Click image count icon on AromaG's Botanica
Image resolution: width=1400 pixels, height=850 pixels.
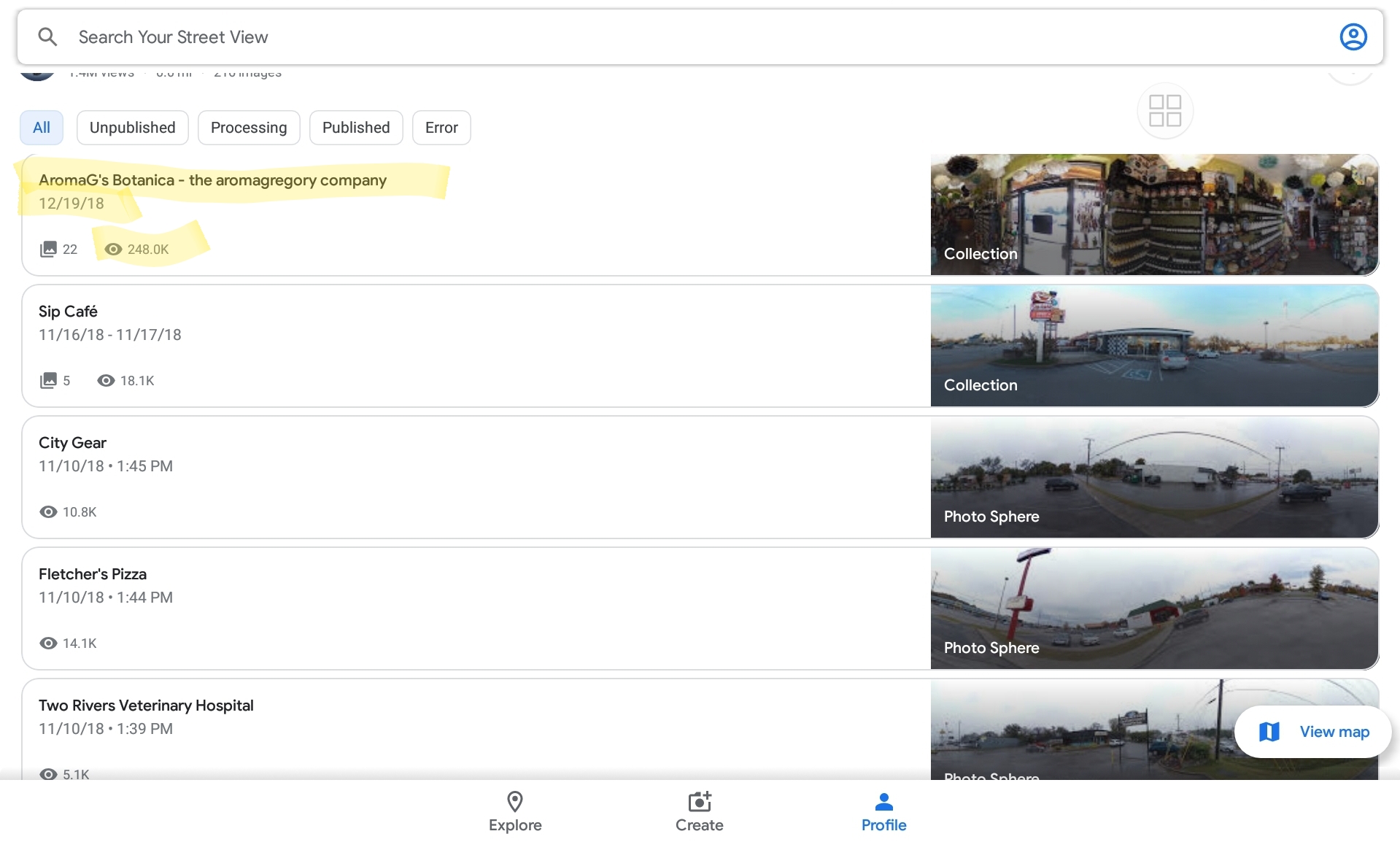tap(48, 249)
